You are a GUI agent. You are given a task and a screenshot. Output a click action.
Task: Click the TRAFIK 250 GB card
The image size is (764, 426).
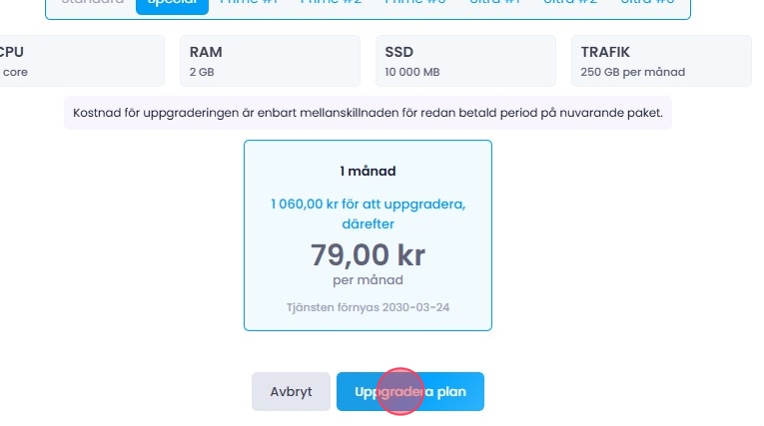660,61
